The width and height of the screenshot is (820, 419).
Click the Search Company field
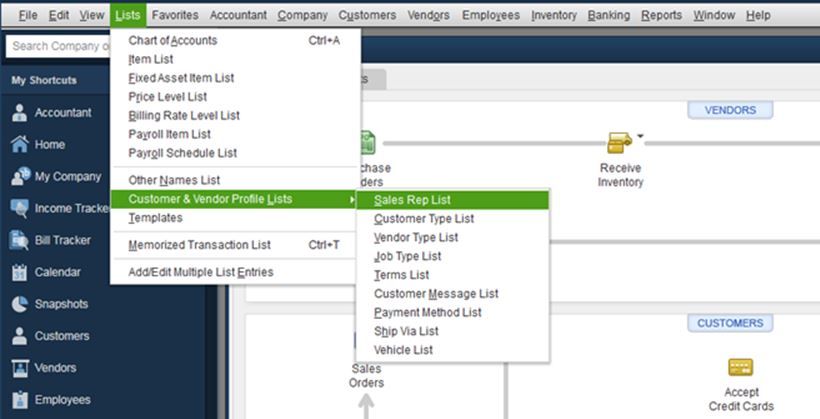(59, 46)
